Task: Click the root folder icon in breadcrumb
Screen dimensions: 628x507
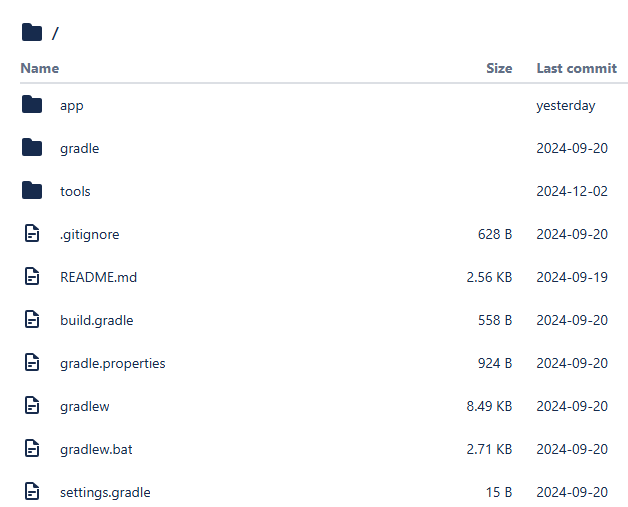Action: tap(32, 32)
